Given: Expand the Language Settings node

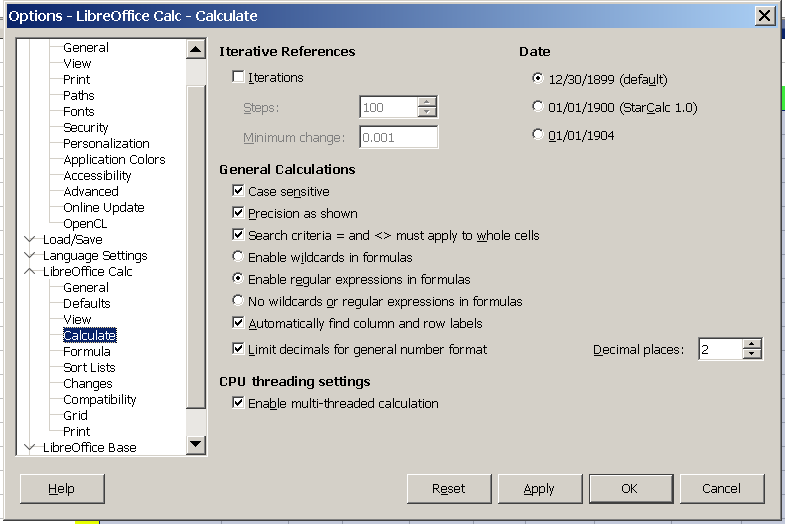Looking at the screenshot, I should pyautogui.click(x=30, y=255).
